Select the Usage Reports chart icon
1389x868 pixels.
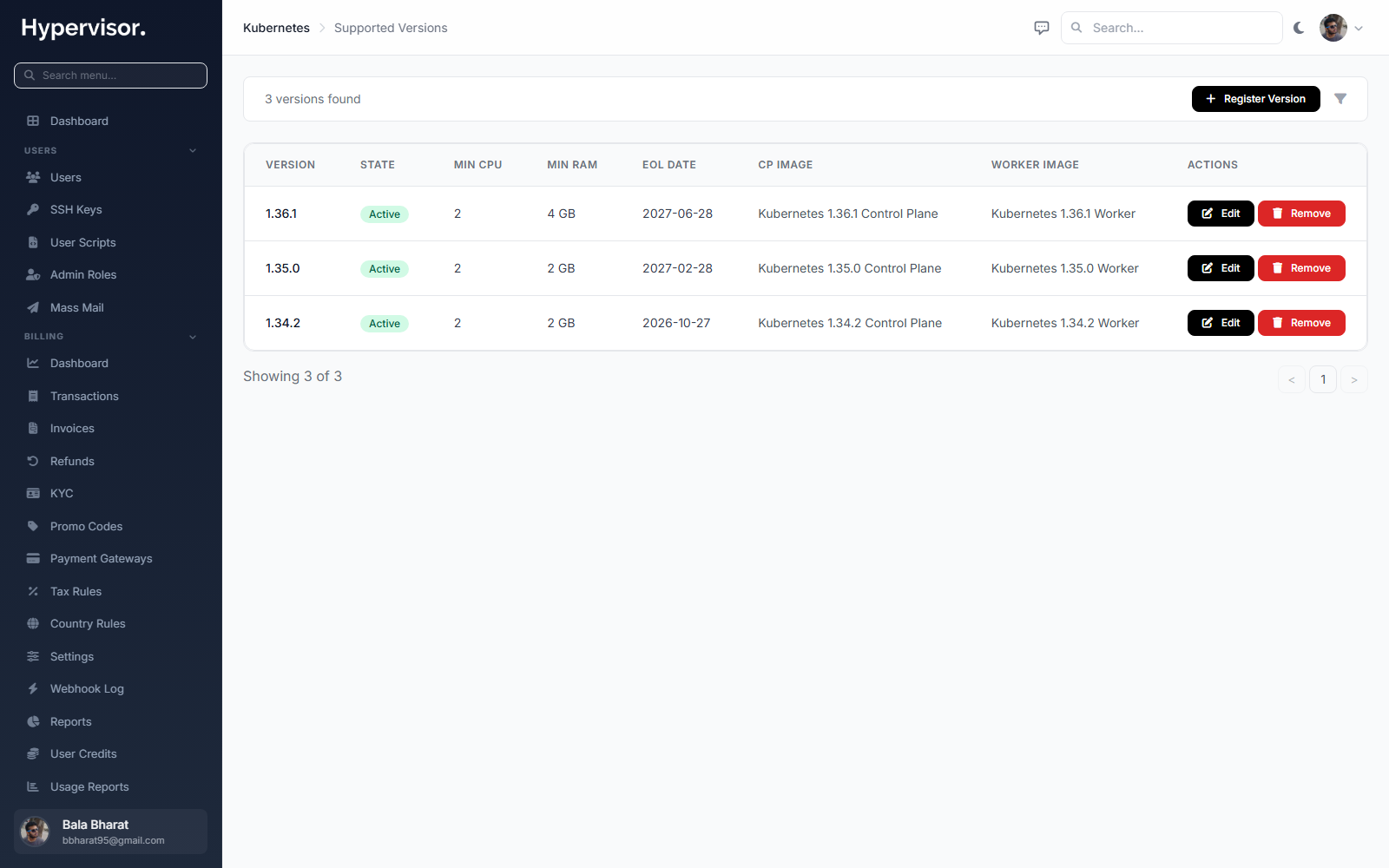33,786
